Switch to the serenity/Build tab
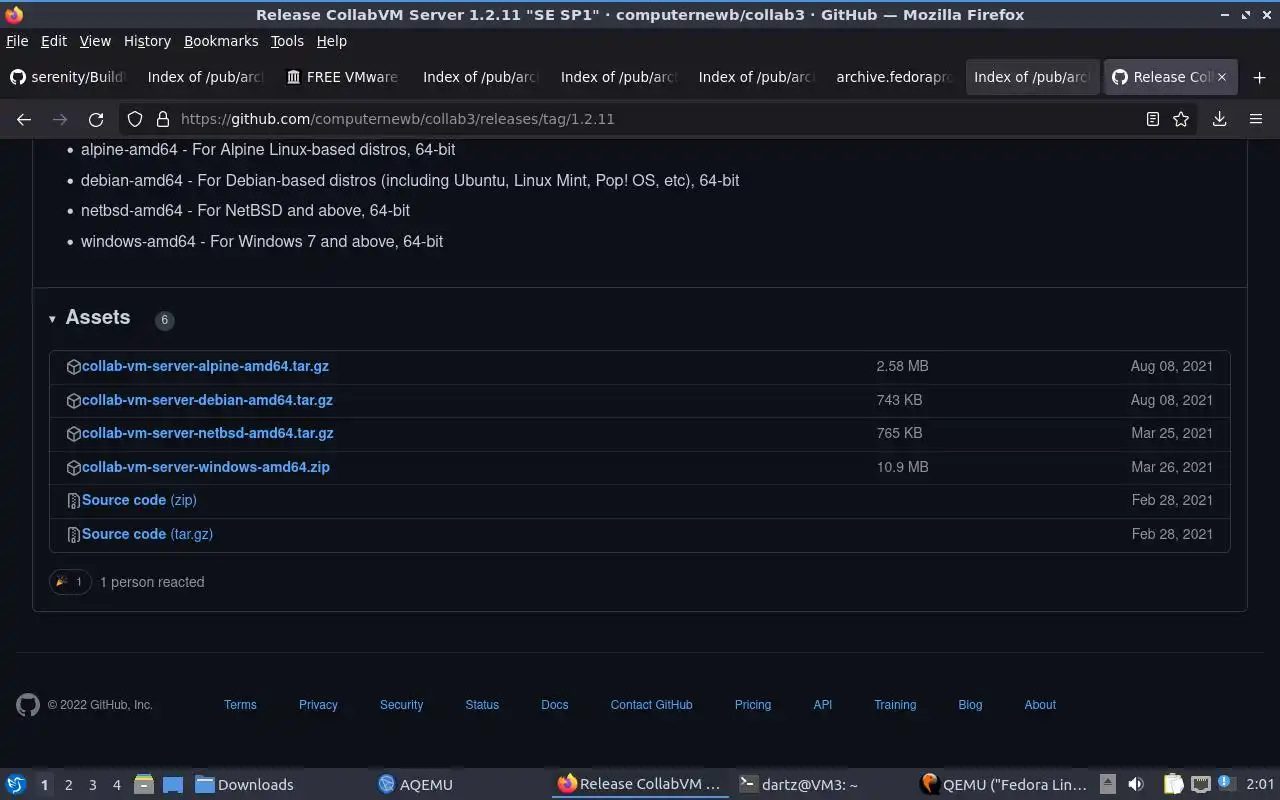1280x800 pixels. coord(68,77)
